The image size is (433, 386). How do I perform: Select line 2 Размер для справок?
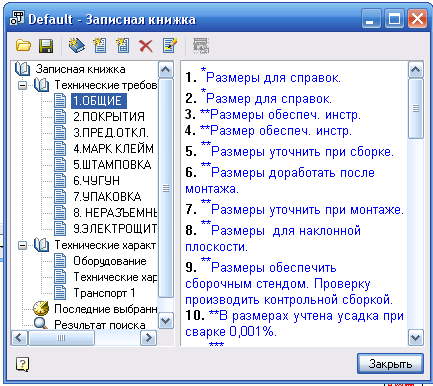coord(259,98)
